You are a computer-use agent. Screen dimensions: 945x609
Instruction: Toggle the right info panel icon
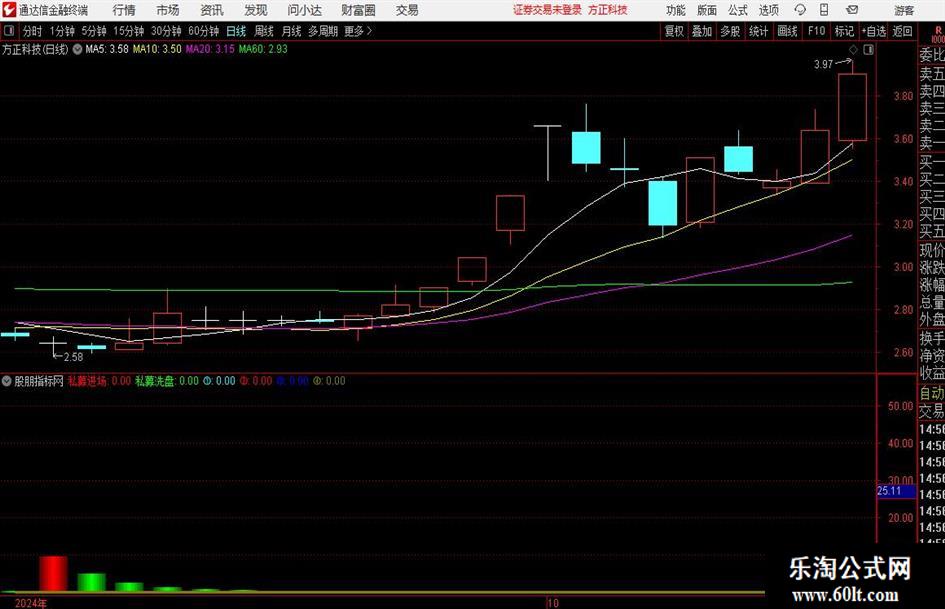click(868, 50)
